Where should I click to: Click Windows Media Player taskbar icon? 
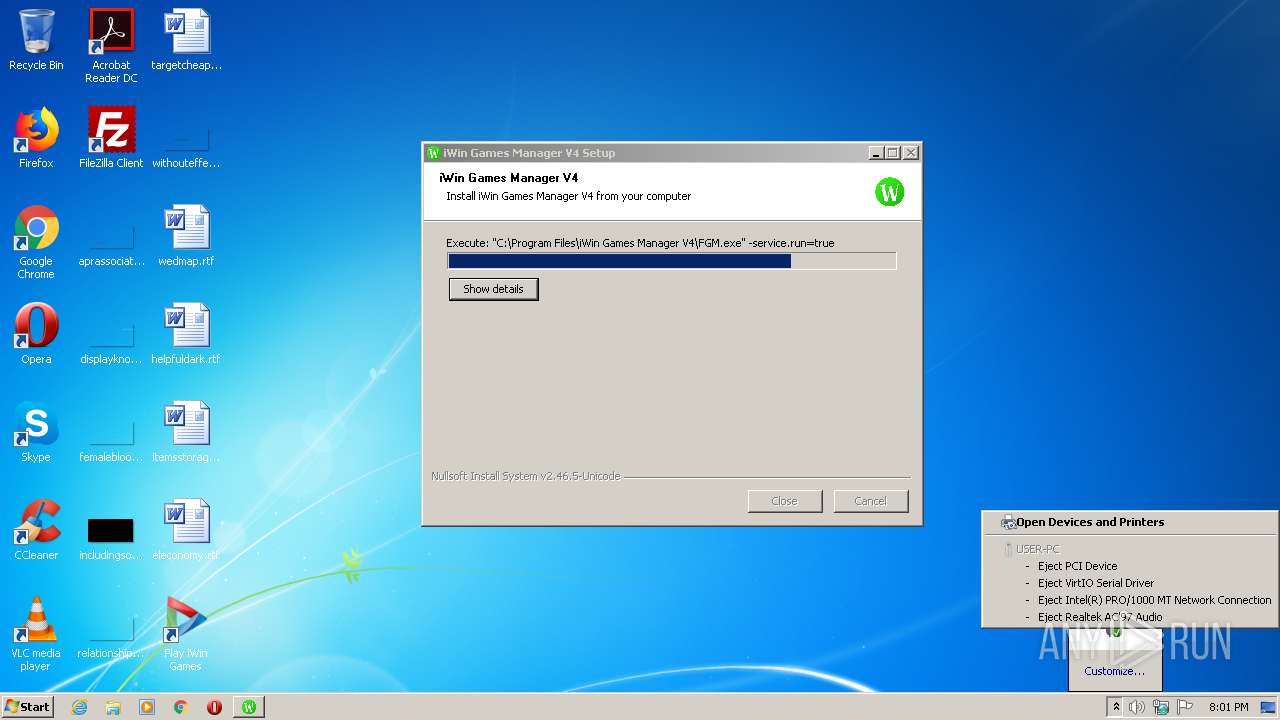click(x=147, y=707)
